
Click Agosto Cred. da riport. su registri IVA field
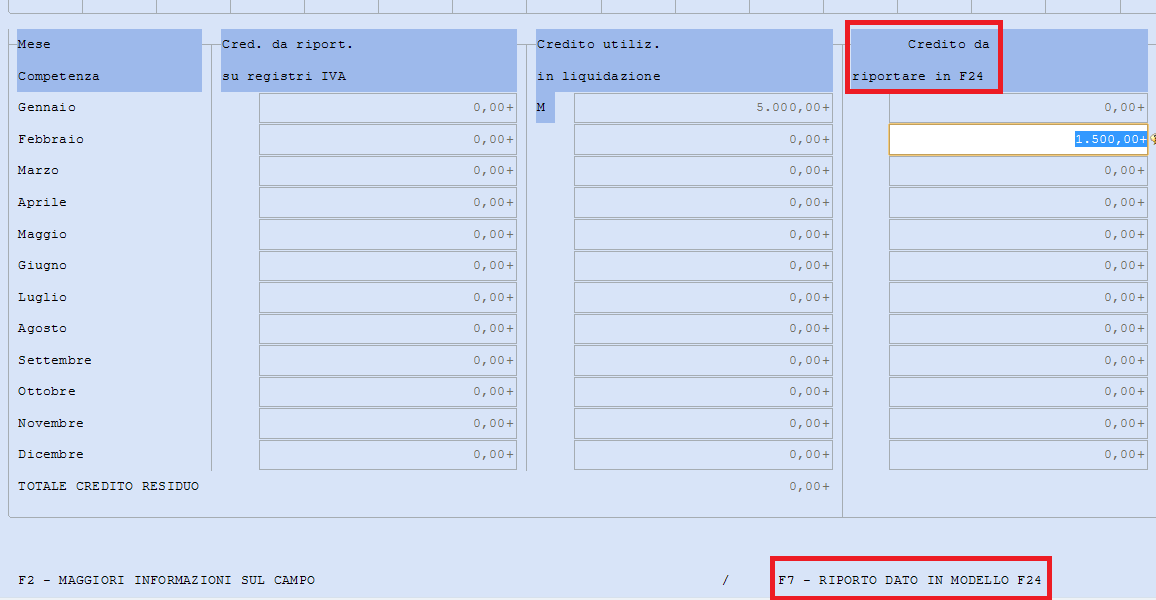[x=388, y=329]
